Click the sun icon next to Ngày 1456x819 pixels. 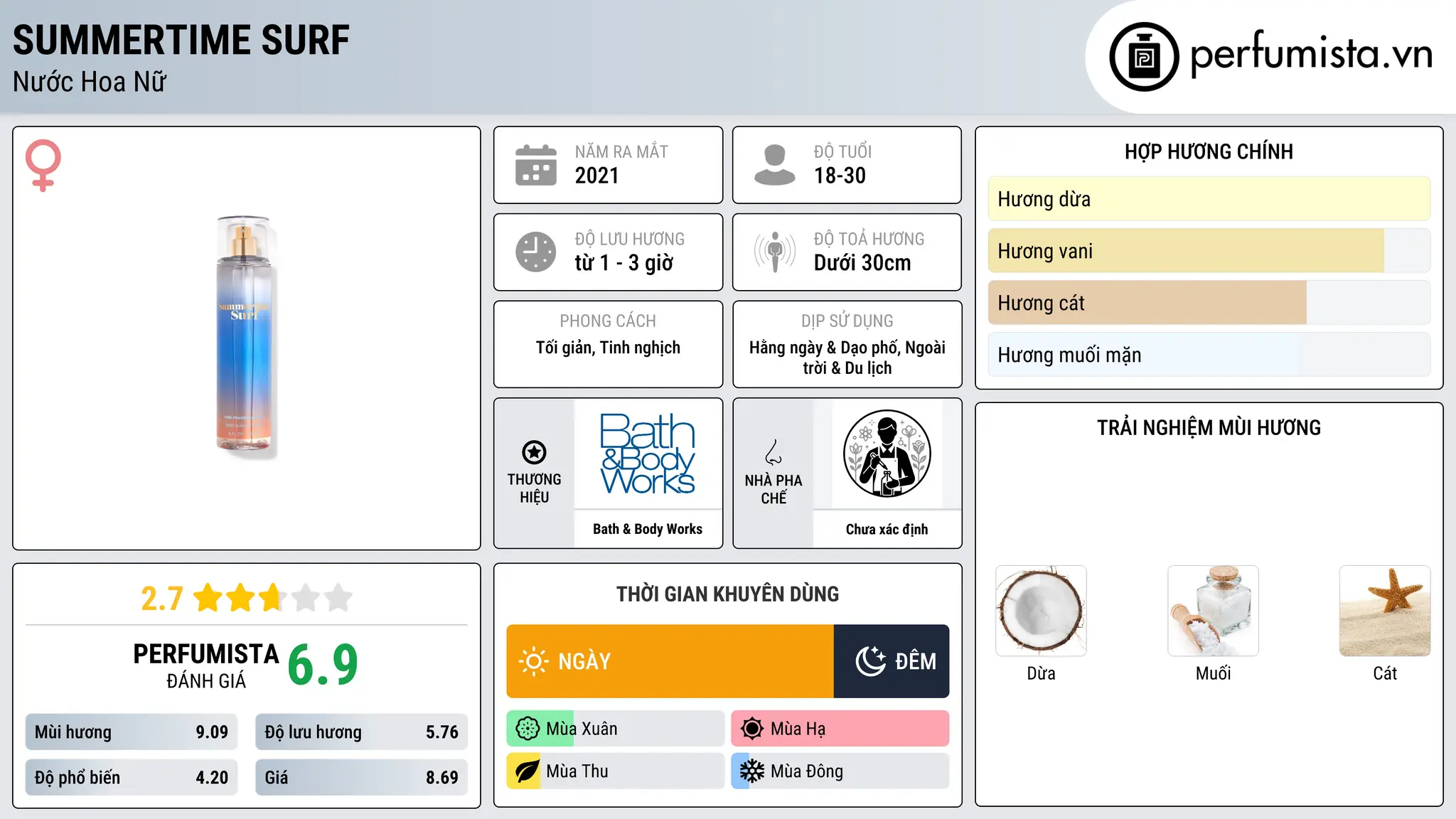(x=533, y=661)
